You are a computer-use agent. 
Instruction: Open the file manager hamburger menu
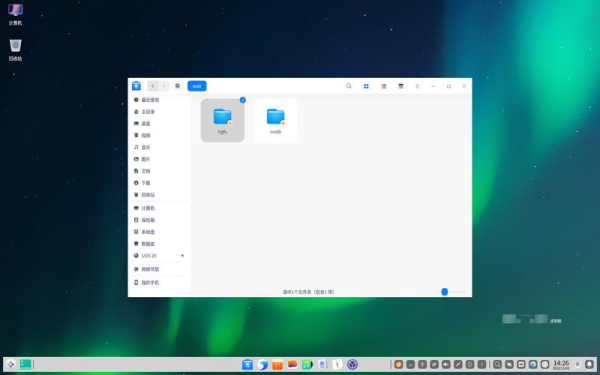tap(417, 86)
